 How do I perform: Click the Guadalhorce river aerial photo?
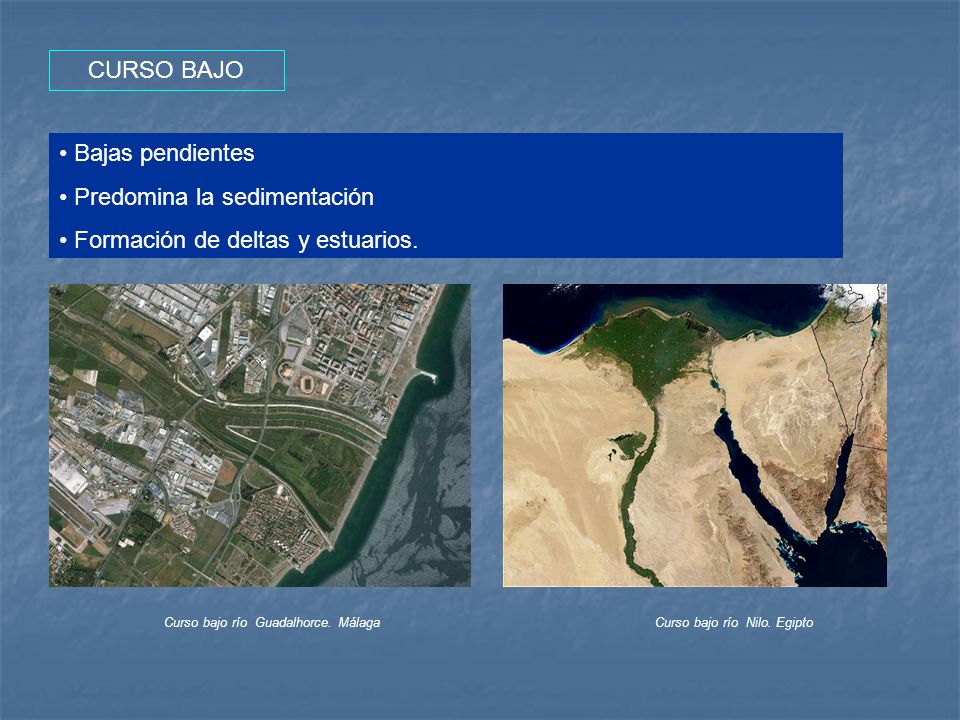260,435
